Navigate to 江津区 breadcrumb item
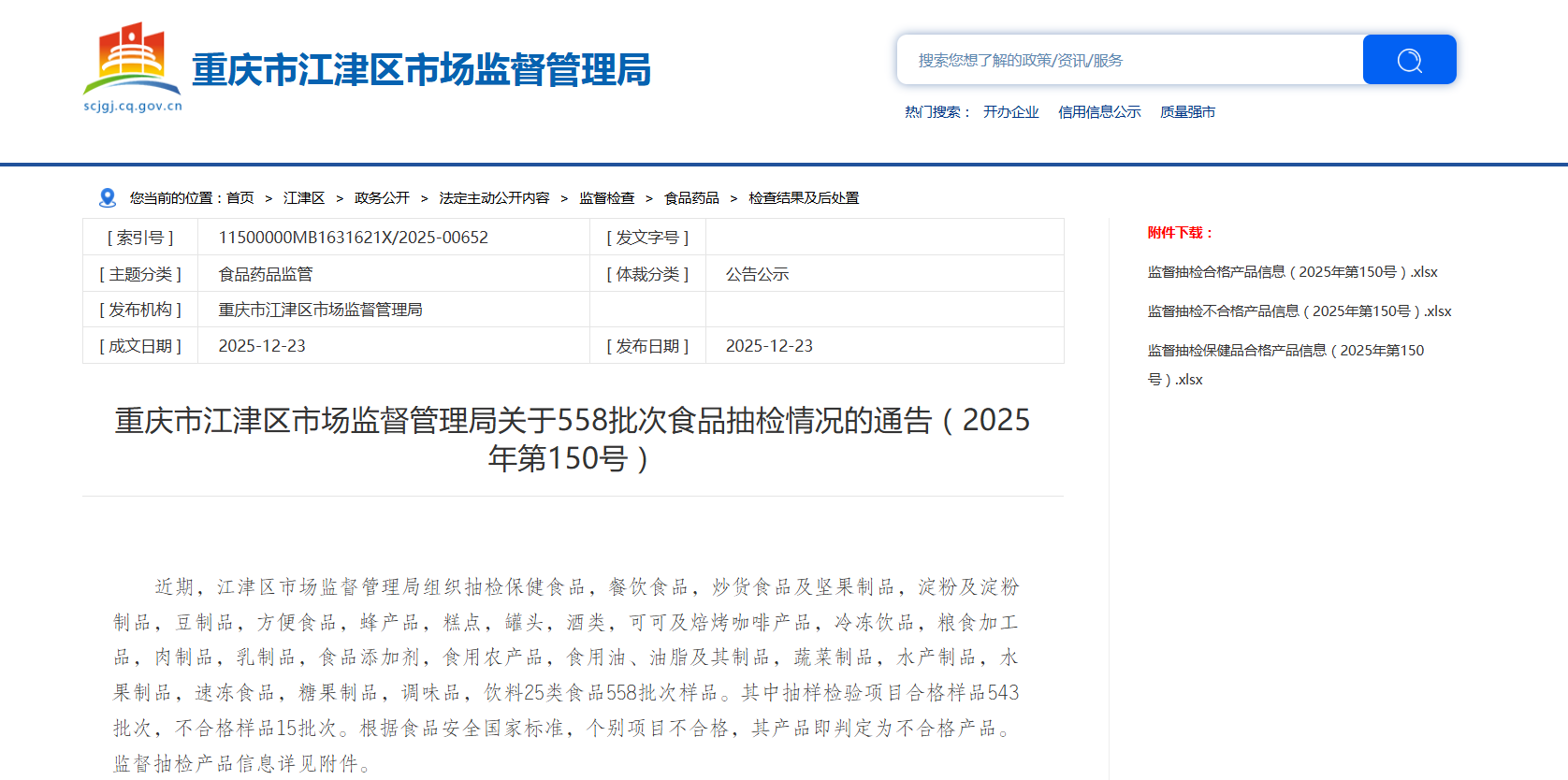This screenshot has height=780, width=1568. tap(304, 197)
